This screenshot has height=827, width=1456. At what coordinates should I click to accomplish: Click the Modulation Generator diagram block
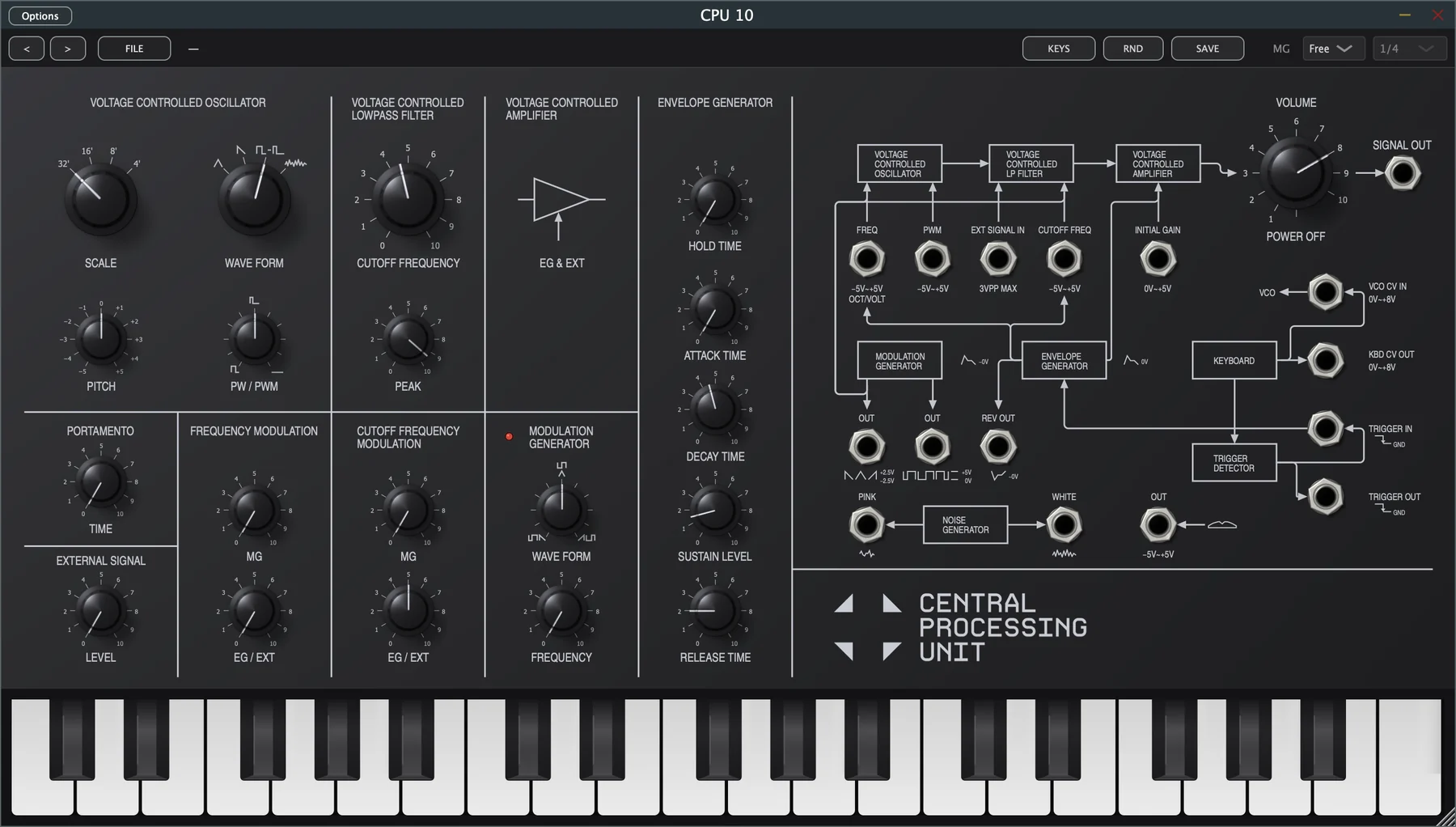(x=899, y=361)
